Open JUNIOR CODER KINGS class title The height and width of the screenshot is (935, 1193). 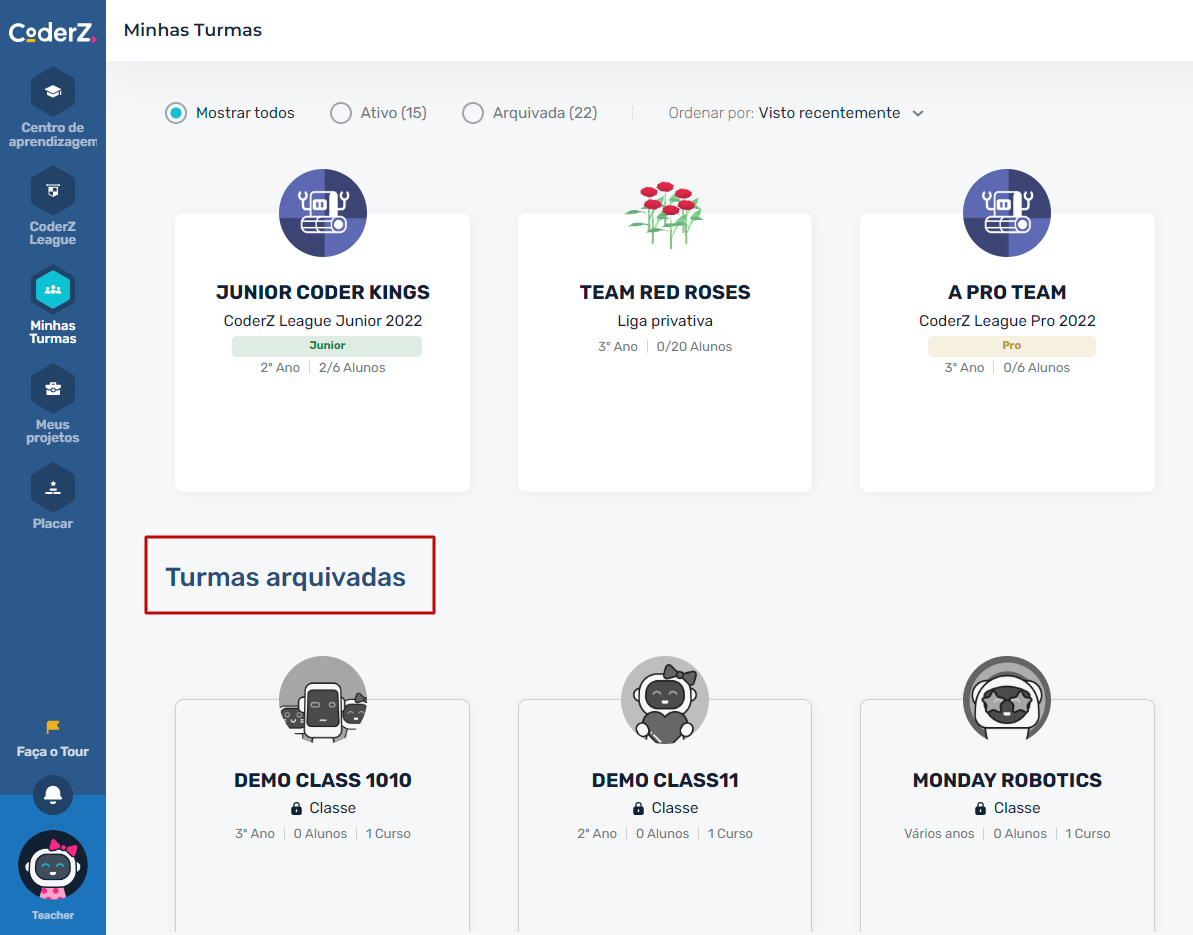tap(323, 292)
